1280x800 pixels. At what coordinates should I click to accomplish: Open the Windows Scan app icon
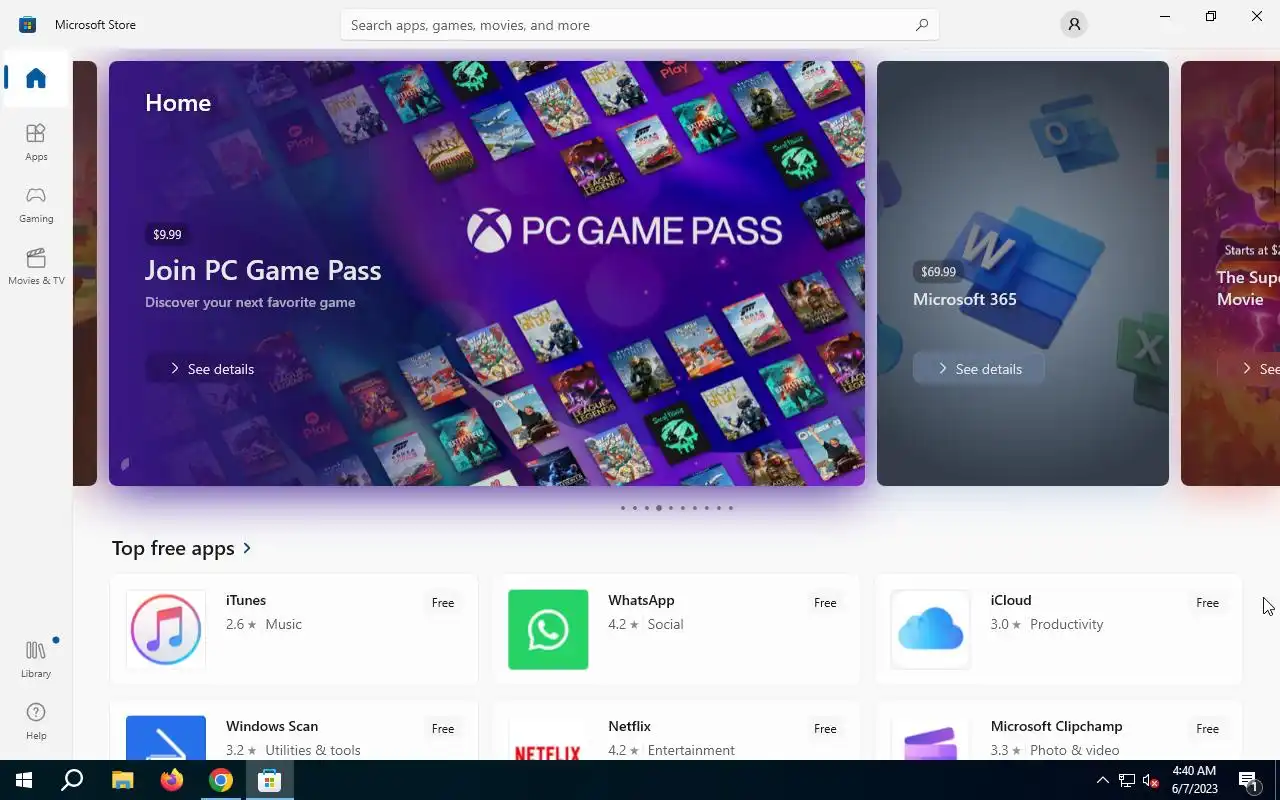click(x=166, y=737)
